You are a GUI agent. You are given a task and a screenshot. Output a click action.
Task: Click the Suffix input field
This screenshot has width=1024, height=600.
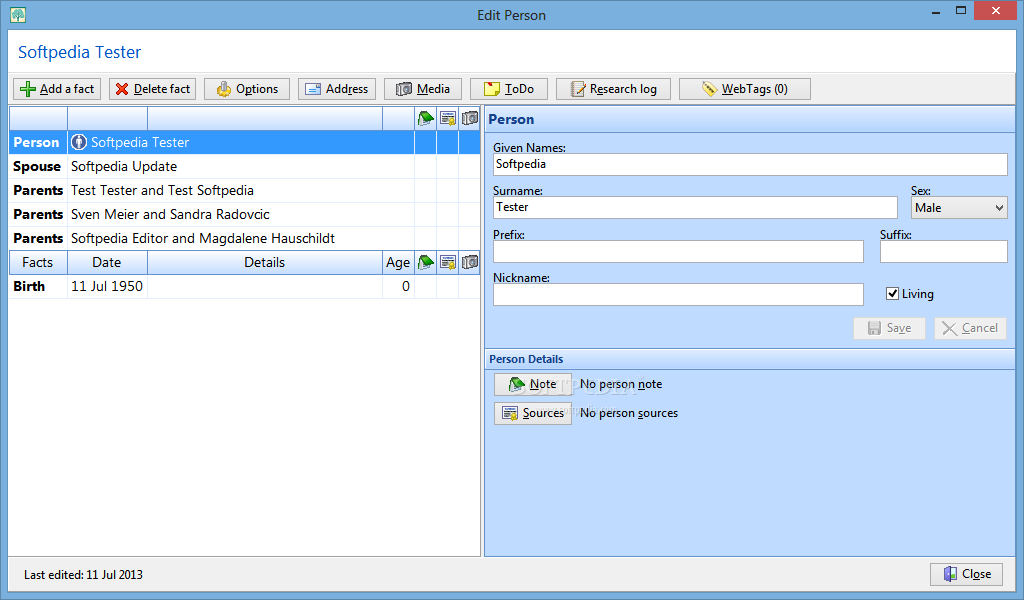[x=943, y=251]
